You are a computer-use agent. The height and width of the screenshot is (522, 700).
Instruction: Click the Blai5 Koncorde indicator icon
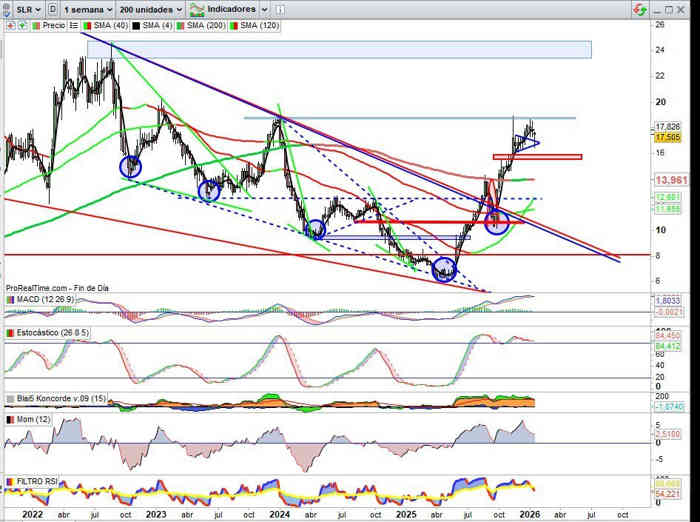(x=10, y=397)
